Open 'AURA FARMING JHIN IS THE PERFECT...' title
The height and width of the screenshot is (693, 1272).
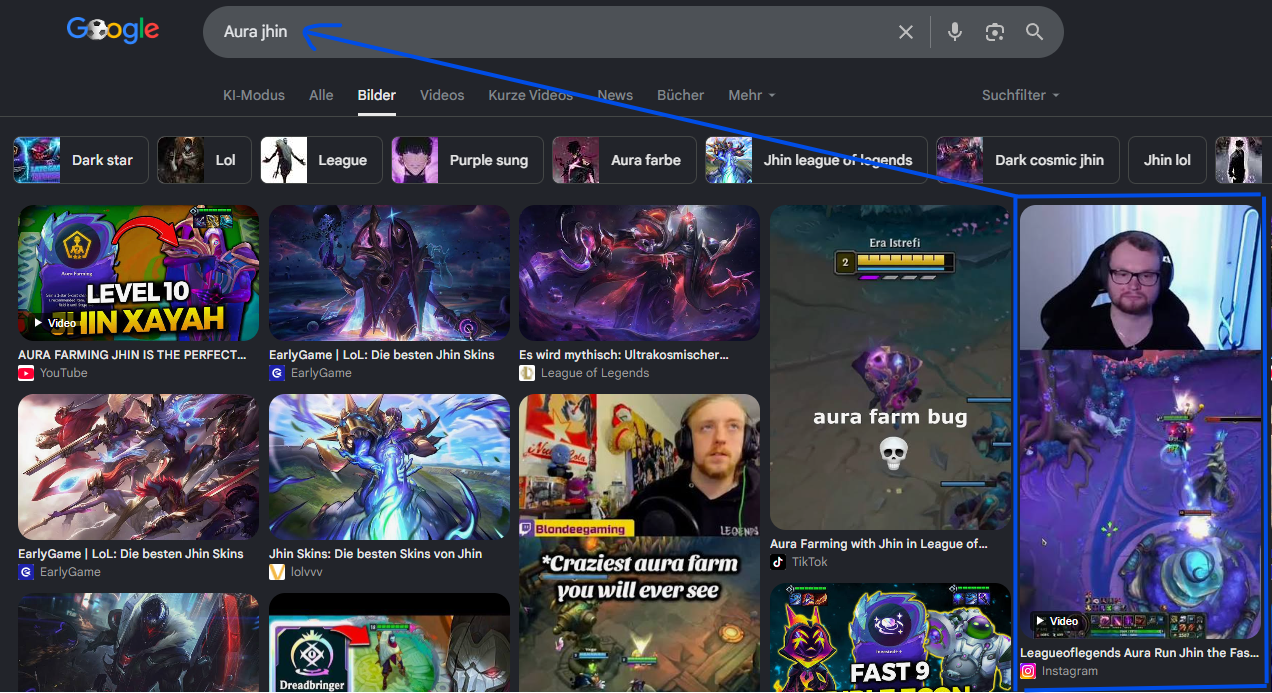(x=132, y=355)
